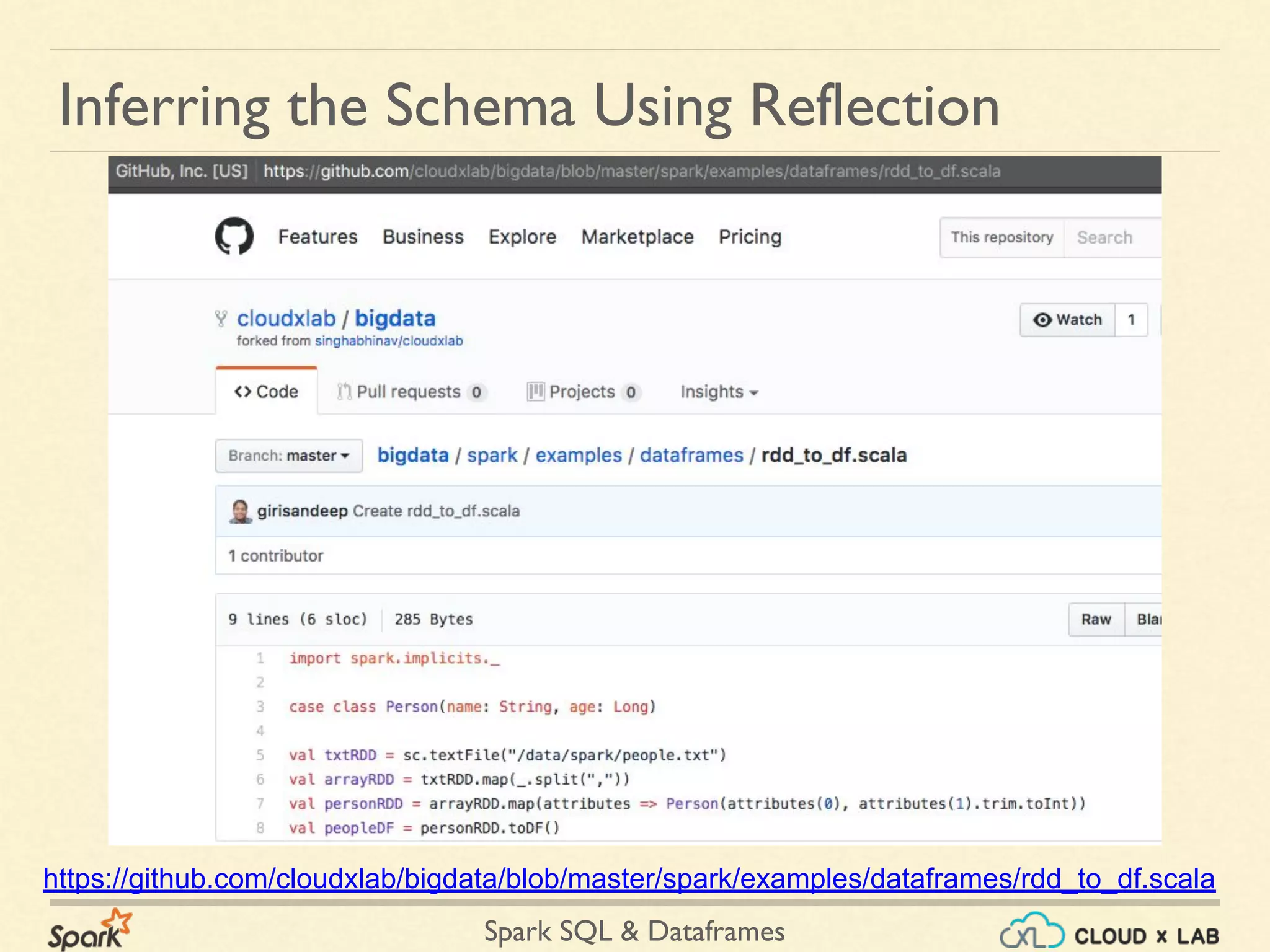Viewport: 1270px width, 952px height.
Task: Open the singhabhinav/cloudxlab fork source link
Action: tap(389, 341)
